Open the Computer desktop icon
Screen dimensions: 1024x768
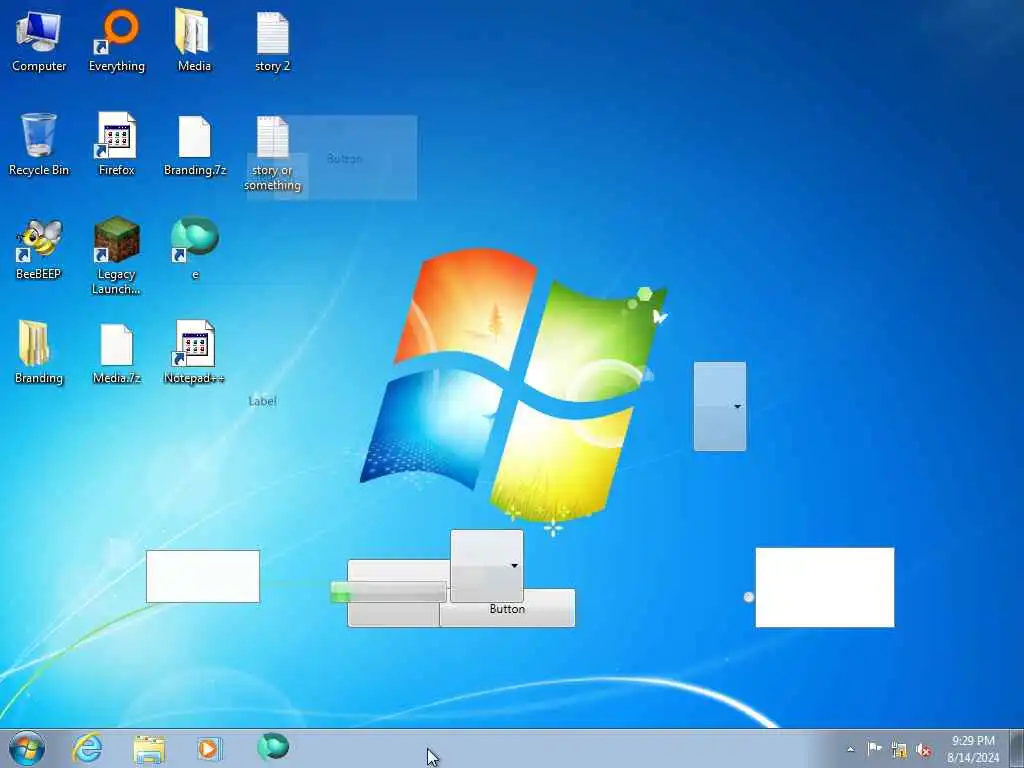39,41
